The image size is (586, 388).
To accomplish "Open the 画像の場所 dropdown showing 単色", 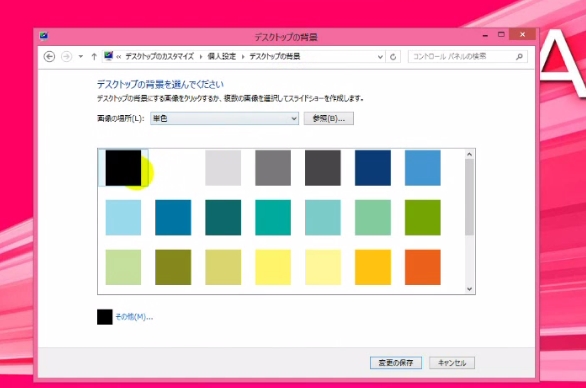I will point(224,118).
